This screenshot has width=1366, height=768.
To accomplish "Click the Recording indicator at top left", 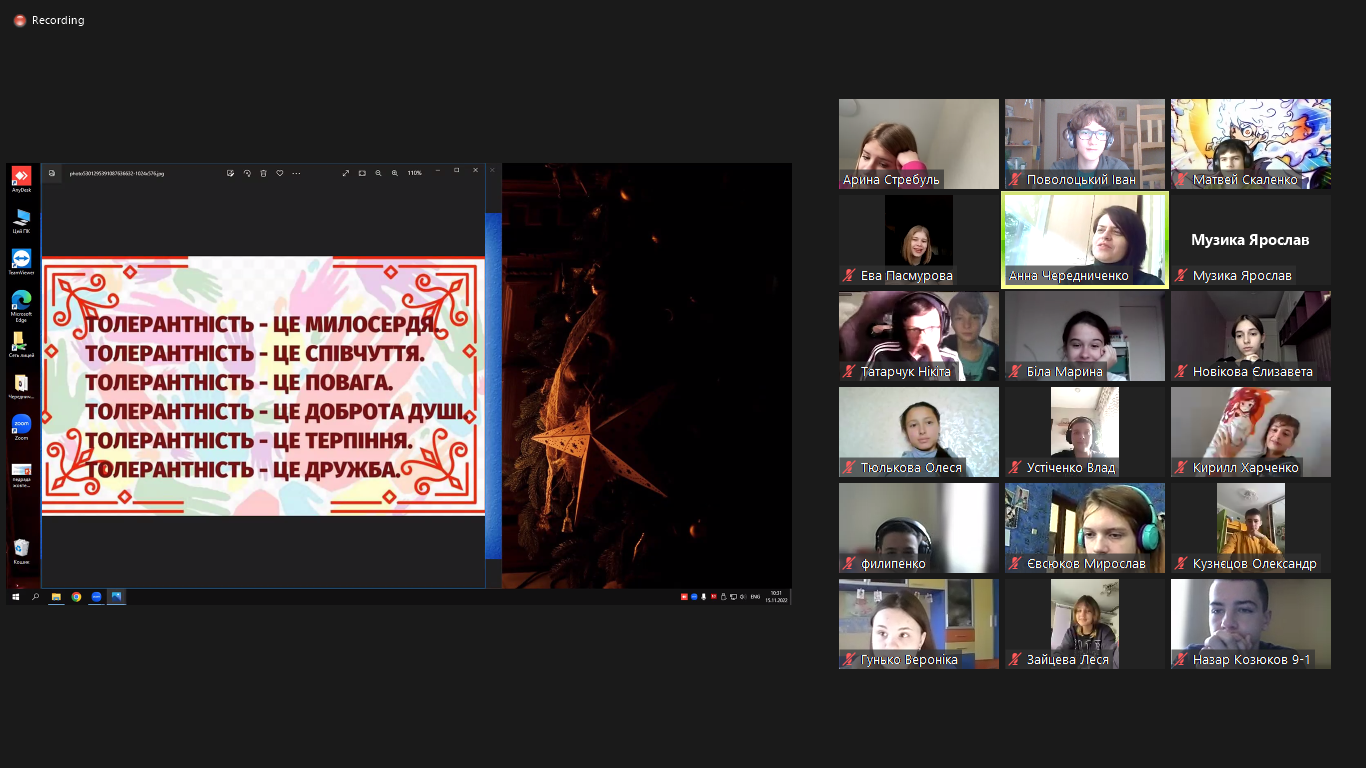I will coord(49,20).
